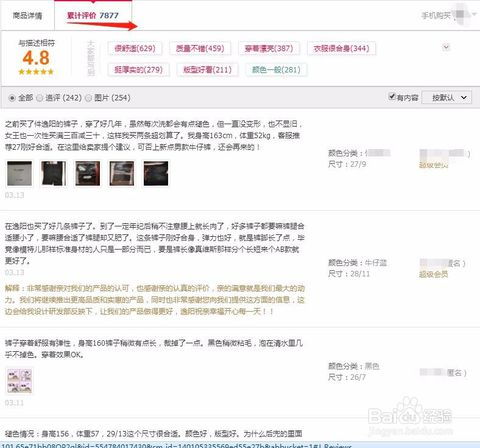Open the photo thumbnail in 身高160 review
This screenshot has width=480, height=448.
click(20, 380)
